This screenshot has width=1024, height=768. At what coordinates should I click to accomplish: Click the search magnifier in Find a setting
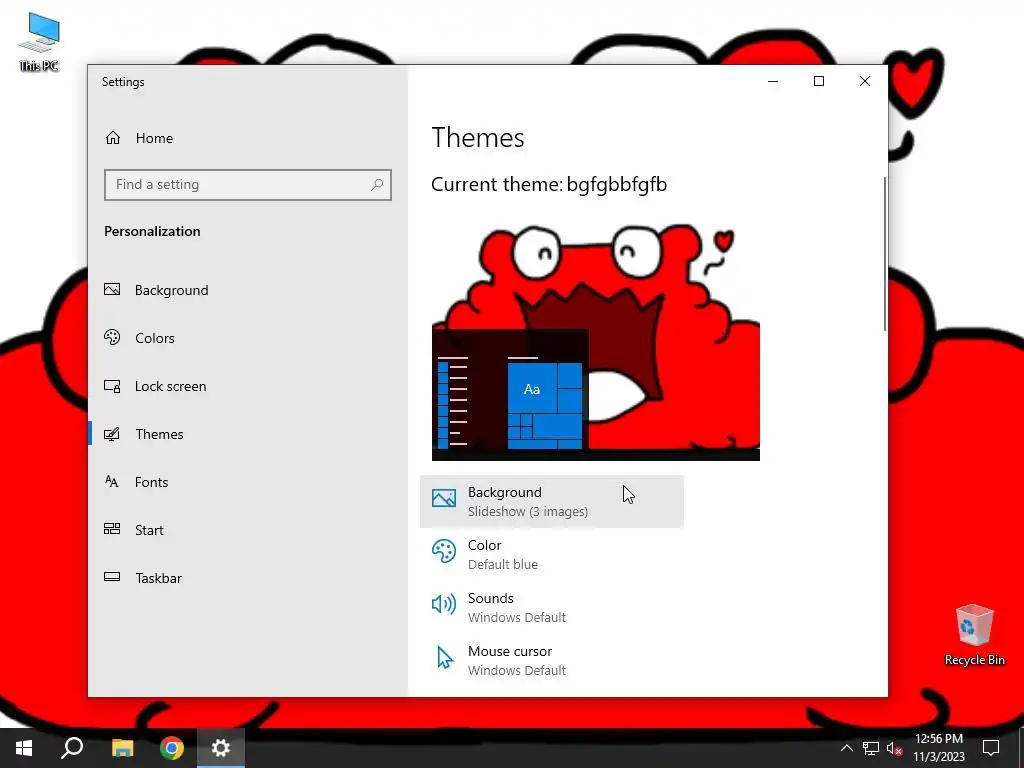[x=377, y=185]
